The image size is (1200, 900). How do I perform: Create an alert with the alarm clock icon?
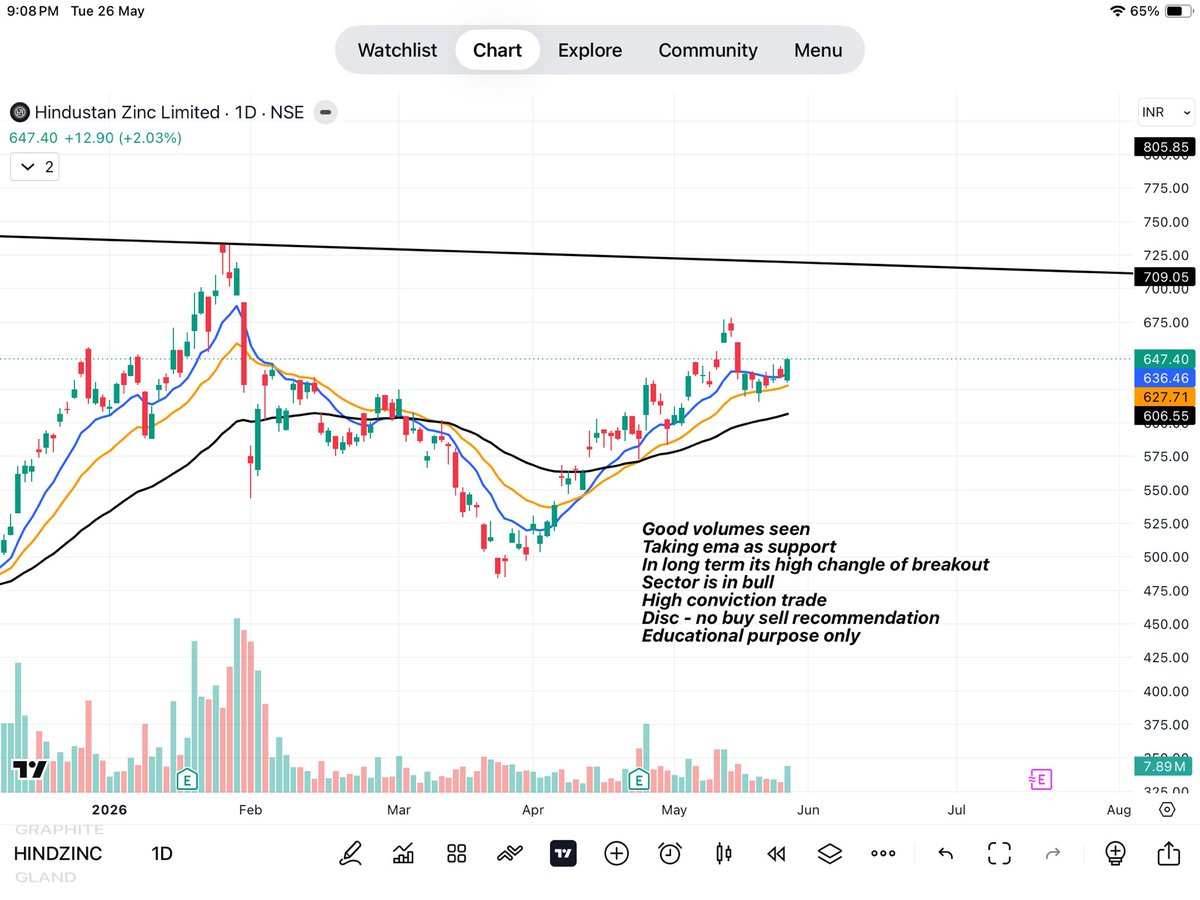[x=670, y=853]
